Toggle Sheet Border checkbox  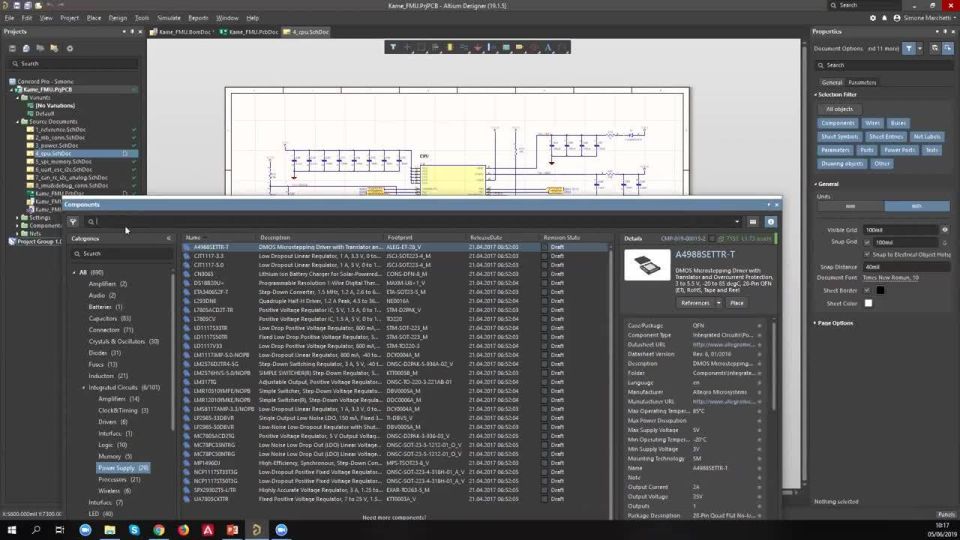(x=867, y=290)
